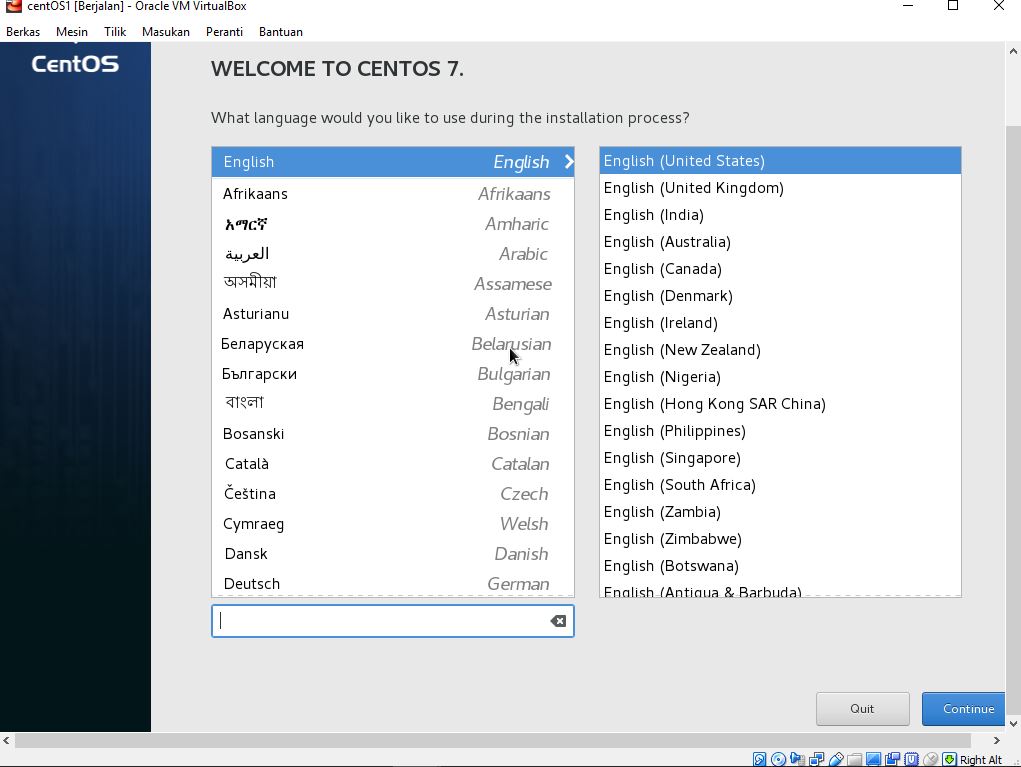Choose English (Philippines) locale
This screenshot has width=1021, height=767.
pyautogui.click(x=780, y=431)
